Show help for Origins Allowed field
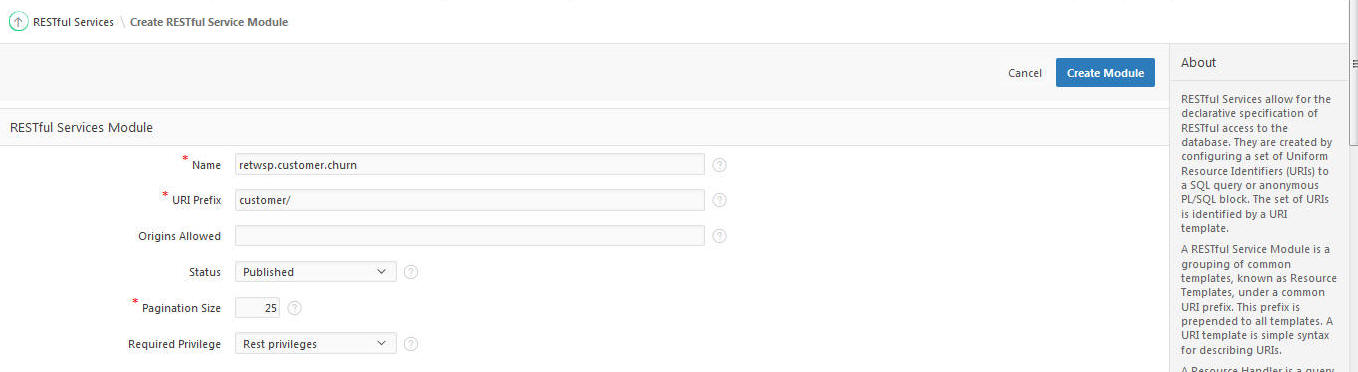1358x372 pixels. coord(719,236)
